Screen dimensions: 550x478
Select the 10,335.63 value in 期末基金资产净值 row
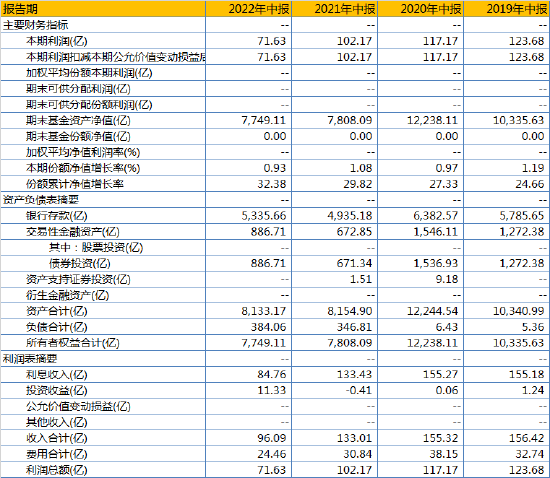pyautogui.click(x=506, y=120)
